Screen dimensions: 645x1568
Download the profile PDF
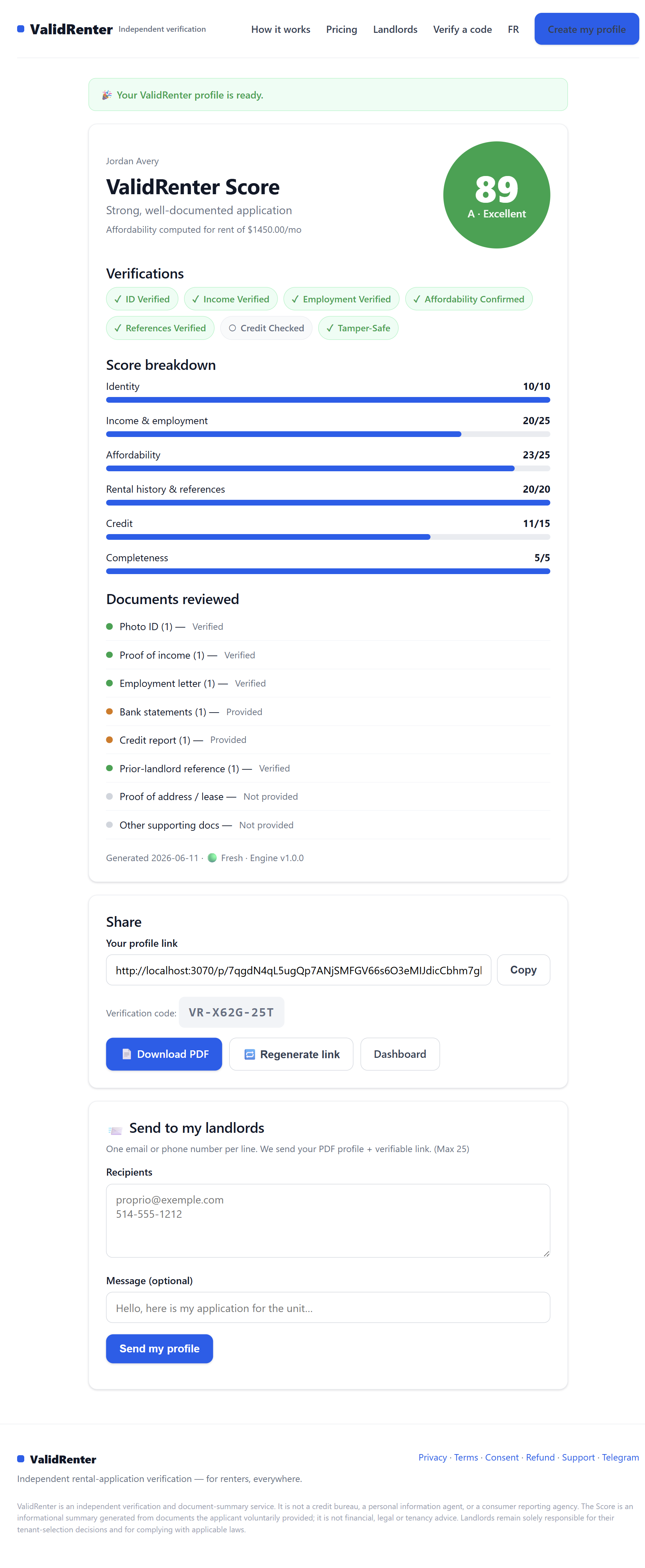164,1054
